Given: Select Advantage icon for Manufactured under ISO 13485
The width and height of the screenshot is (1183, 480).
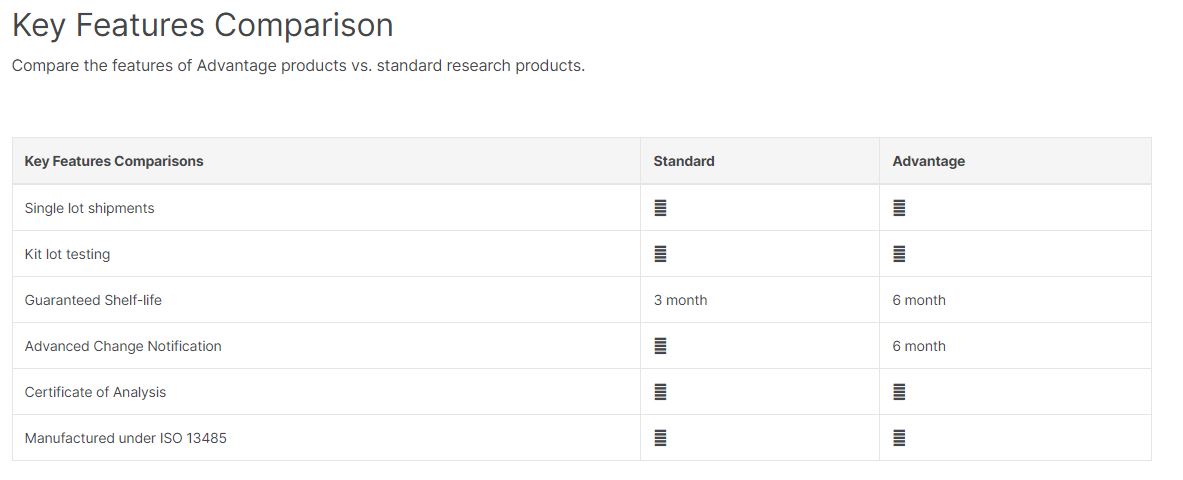Looking at the screenshot, I should click(899, 438).
